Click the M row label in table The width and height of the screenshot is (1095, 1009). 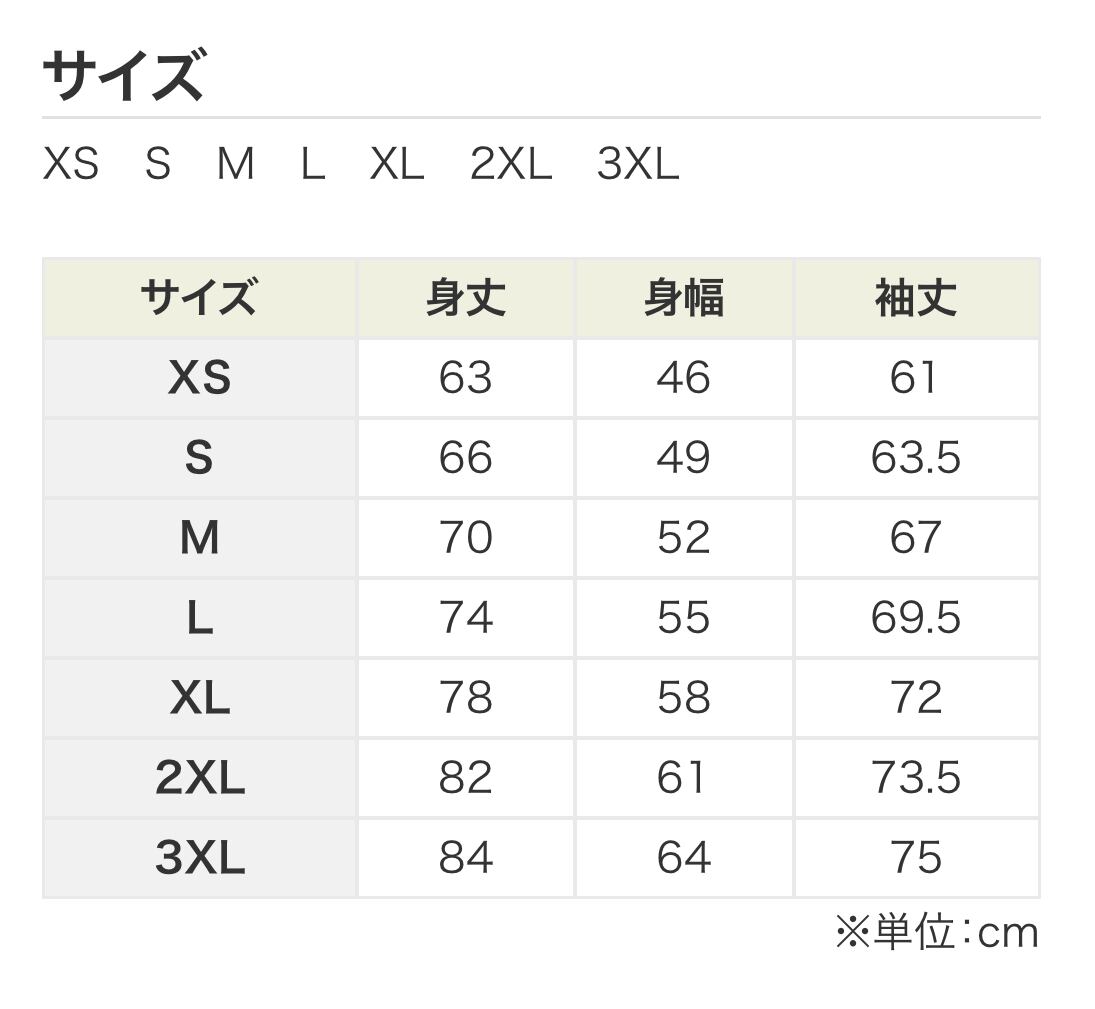coord(199,538)
